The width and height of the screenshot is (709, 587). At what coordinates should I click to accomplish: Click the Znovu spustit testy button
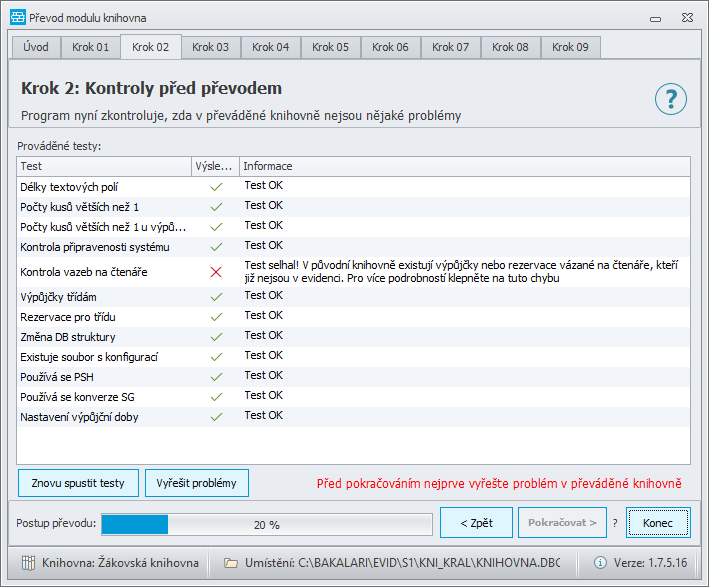(x=78, y=483)
